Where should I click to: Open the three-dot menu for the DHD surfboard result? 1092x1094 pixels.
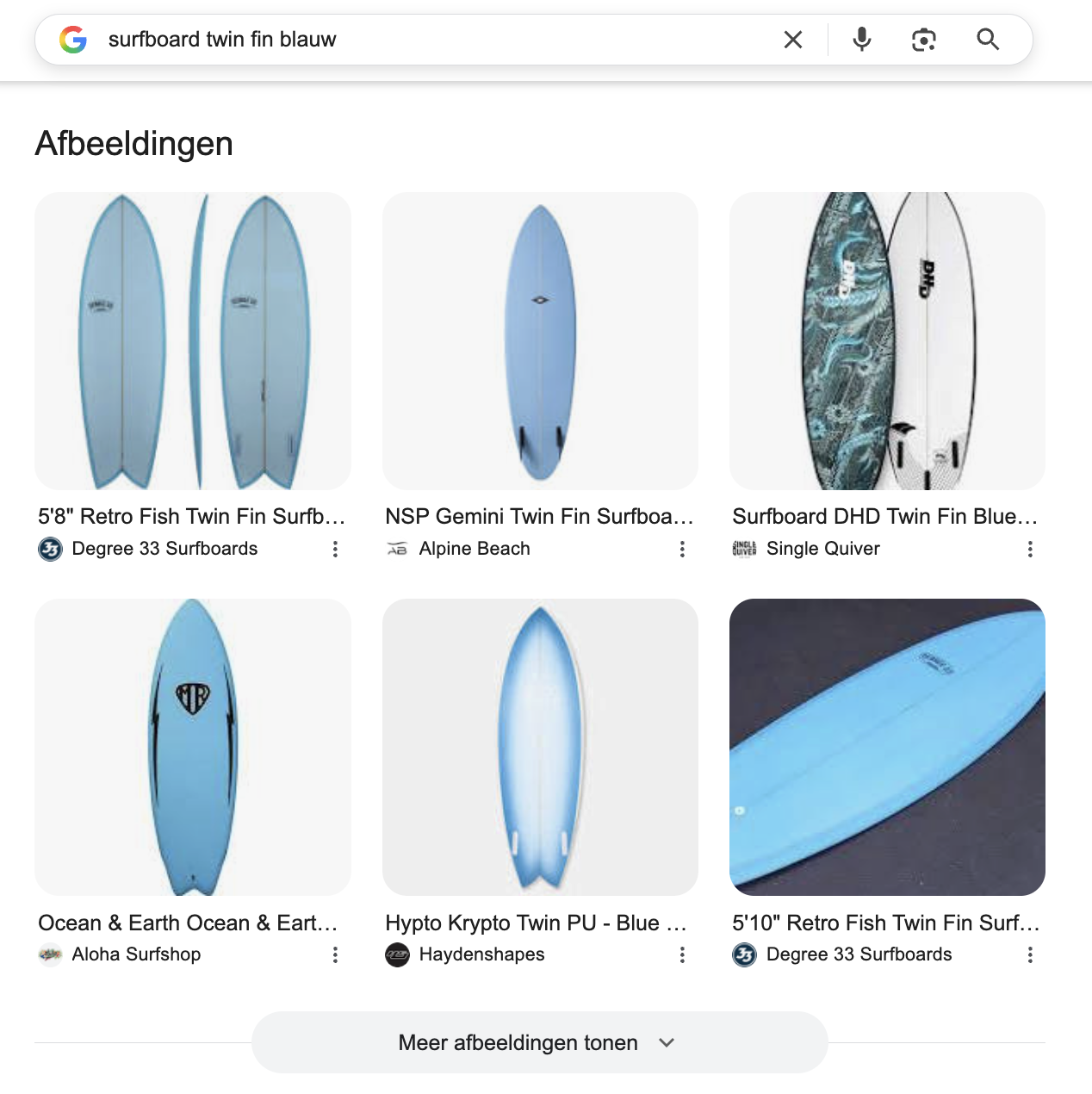[x=1030, y=549]
